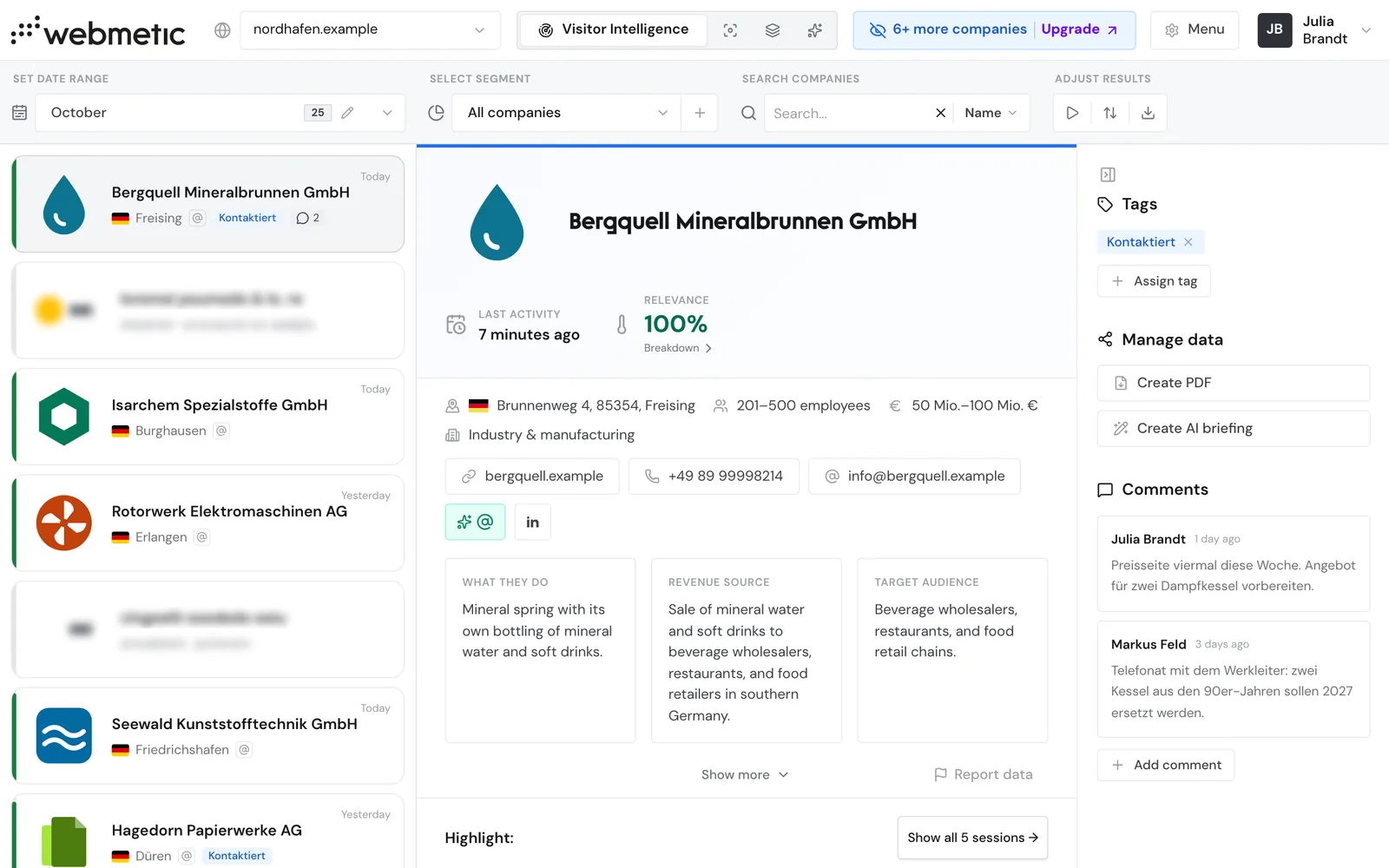This screenshot has height=868, width=1389.
Task: Open the bergquell.example website link
Action: [532, 476]
